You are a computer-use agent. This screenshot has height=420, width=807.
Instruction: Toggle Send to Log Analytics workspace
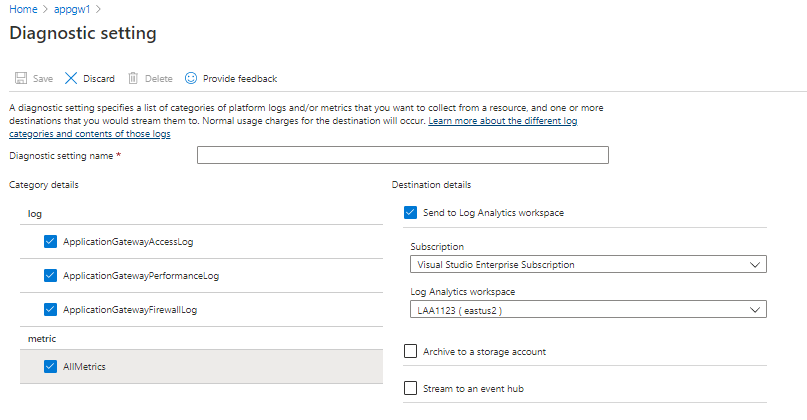point(410,212)
